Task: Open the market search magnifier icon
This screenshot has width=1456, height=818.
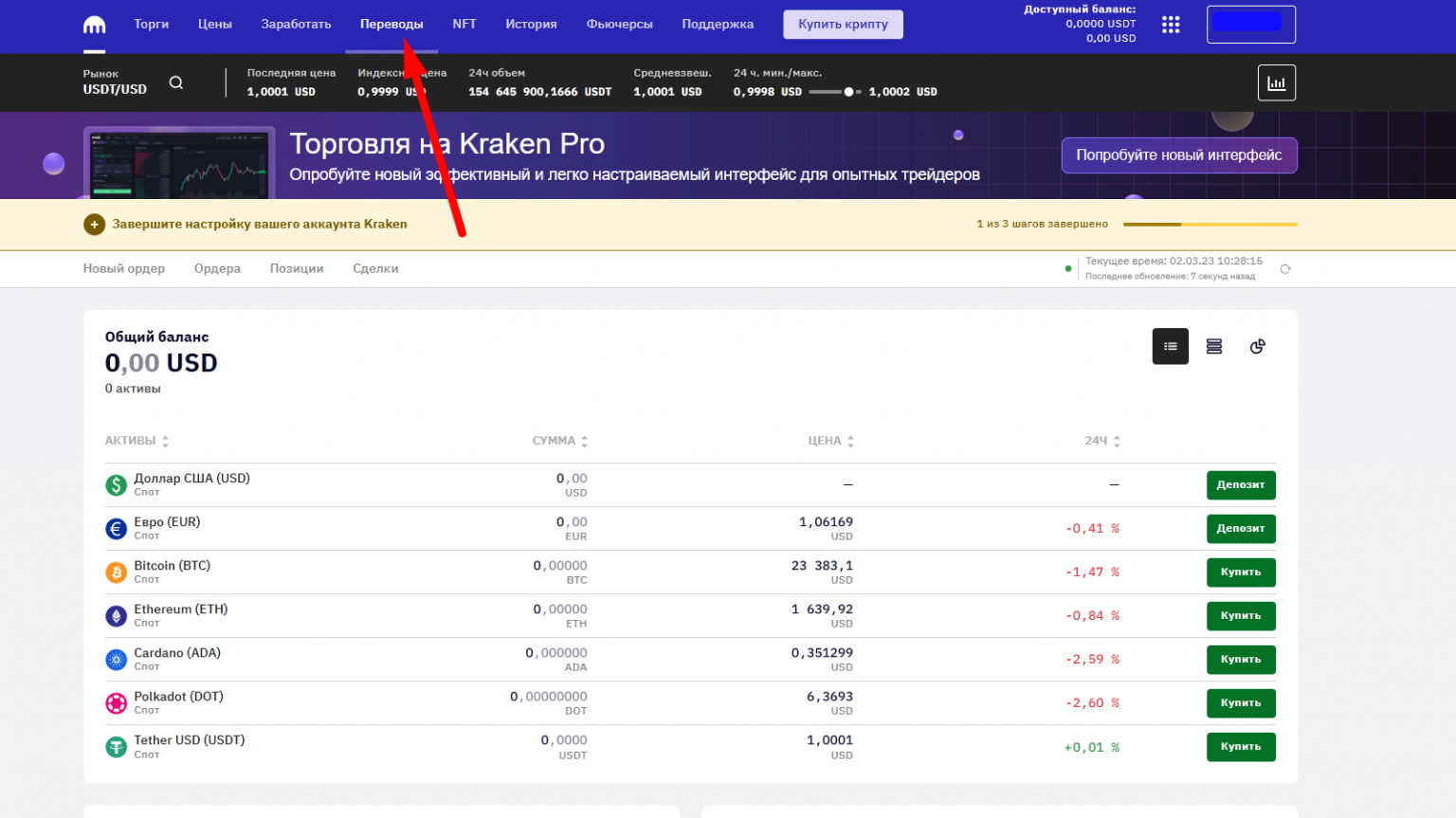Action: click(176, 82)
